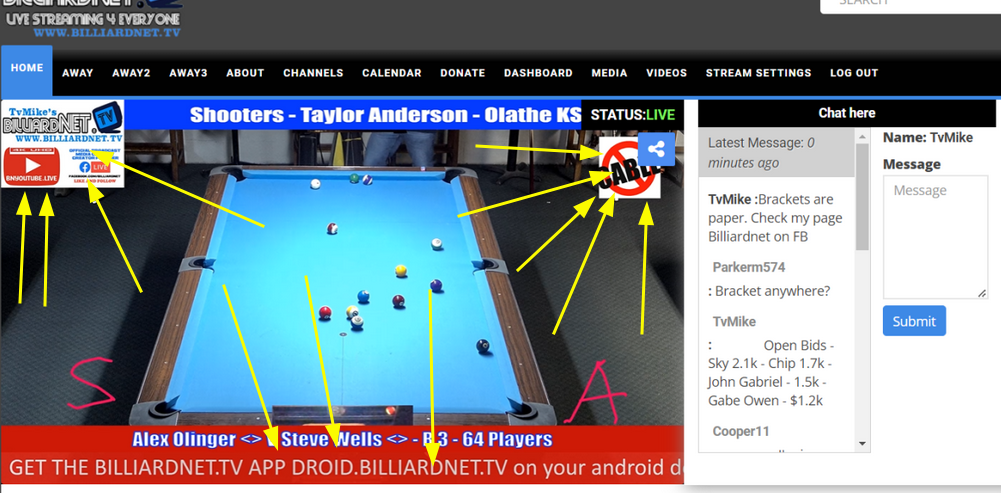Click the Open Bids chat message
This screenshot has height=493, width=1001.
tap(772, 373)
